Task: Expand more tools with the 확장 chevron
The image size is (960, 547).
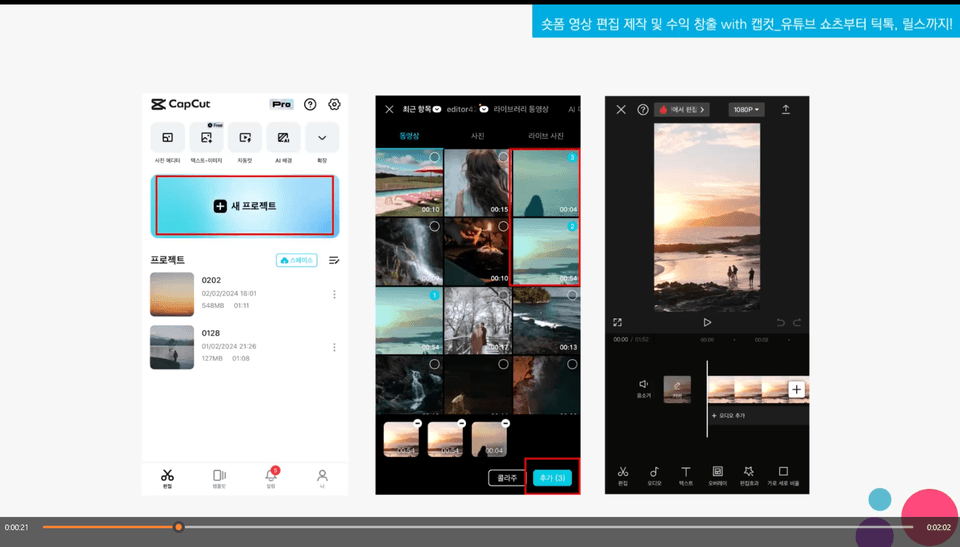Action: point(322,138)
